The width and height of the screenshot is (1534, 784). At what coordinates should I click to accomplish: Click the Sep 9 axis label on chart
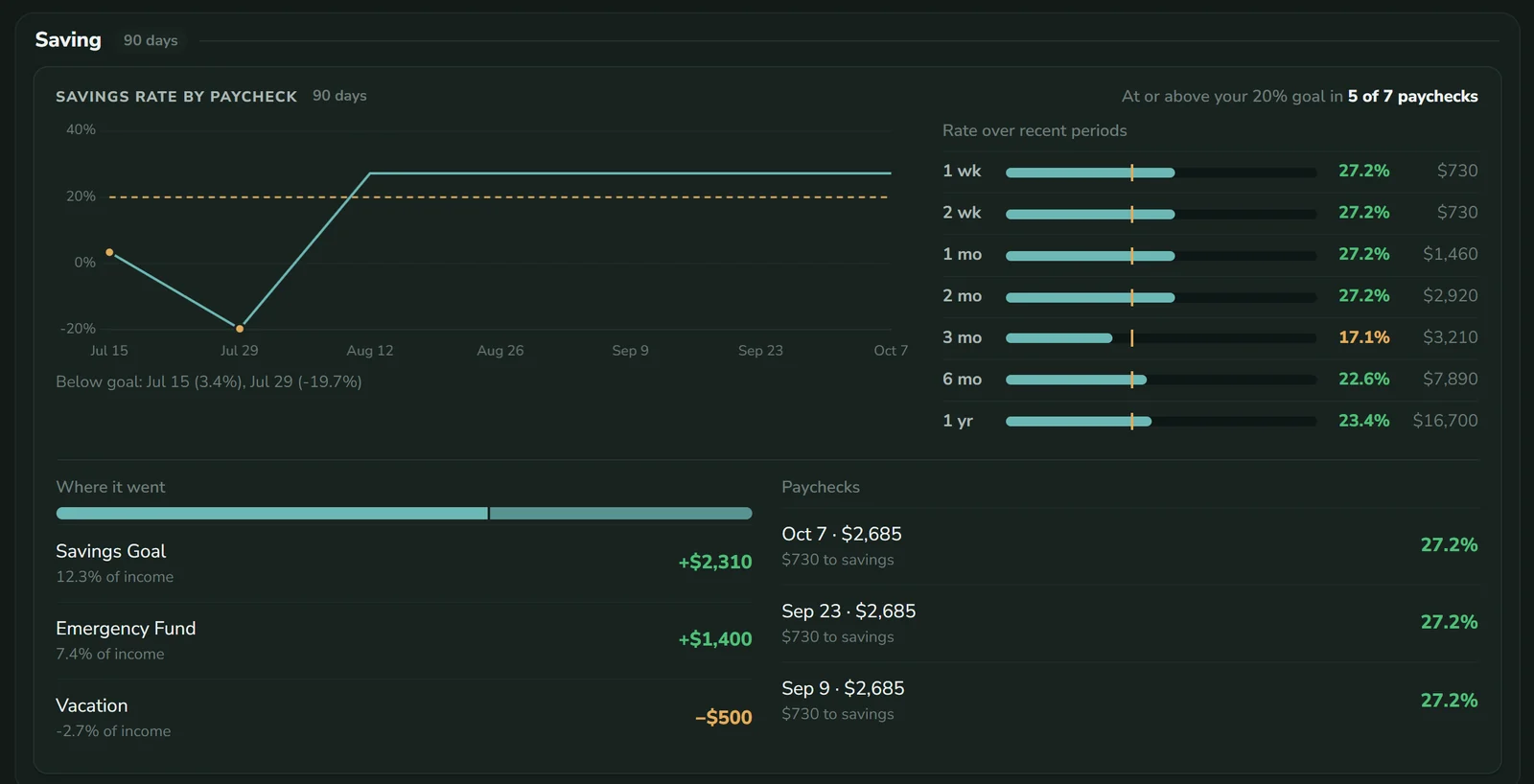[630, 351]
